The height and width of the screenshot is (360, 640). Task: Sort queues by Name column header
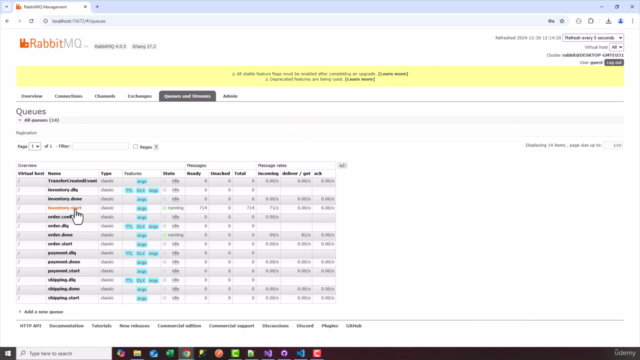(54, 173)
